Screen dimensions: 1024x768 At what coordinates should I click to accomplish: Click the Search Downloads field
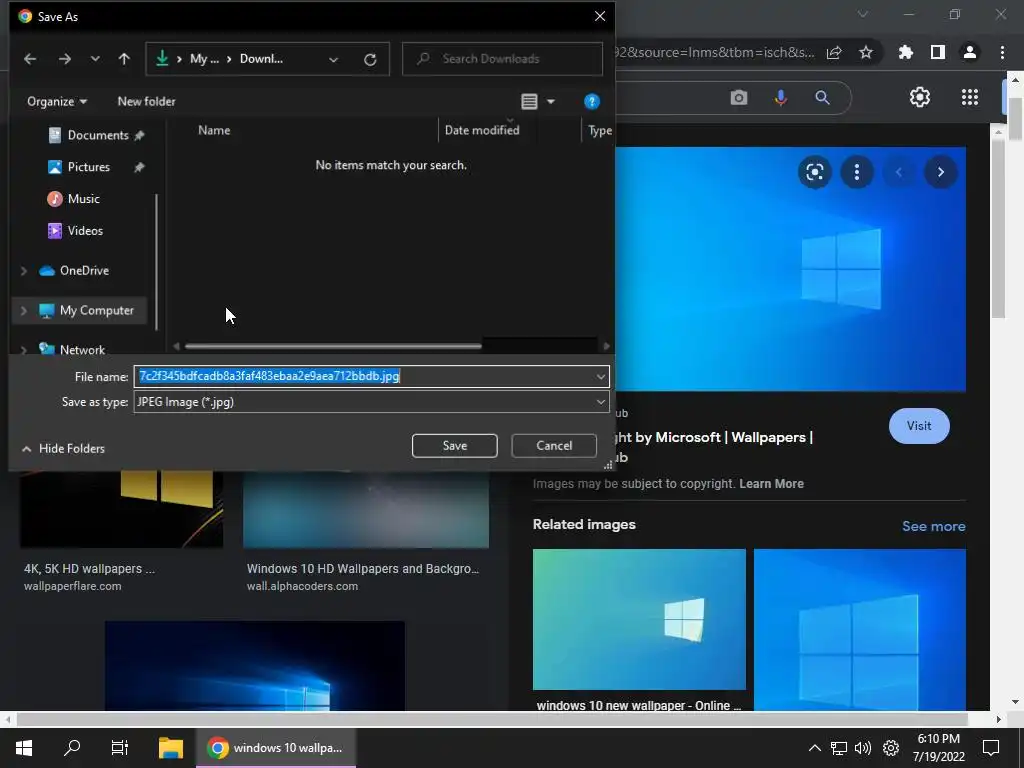(502, 59)
